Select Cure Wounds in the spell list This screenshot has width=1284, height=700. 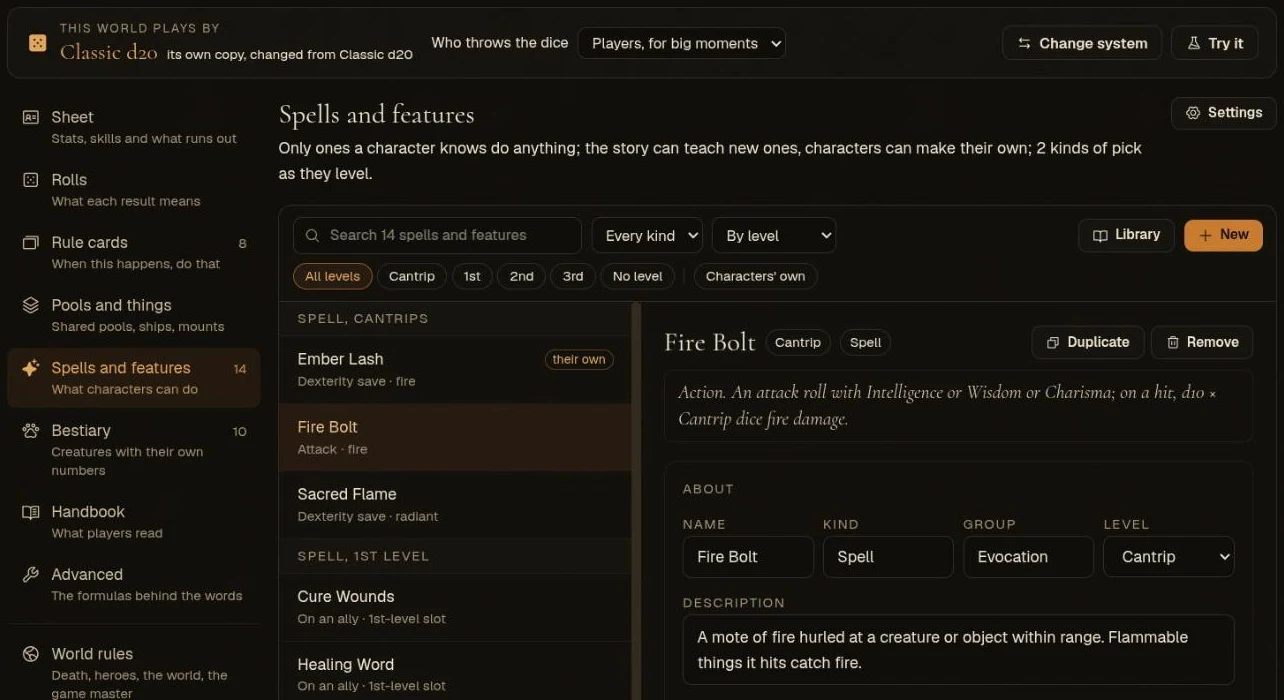coord(455,607)
